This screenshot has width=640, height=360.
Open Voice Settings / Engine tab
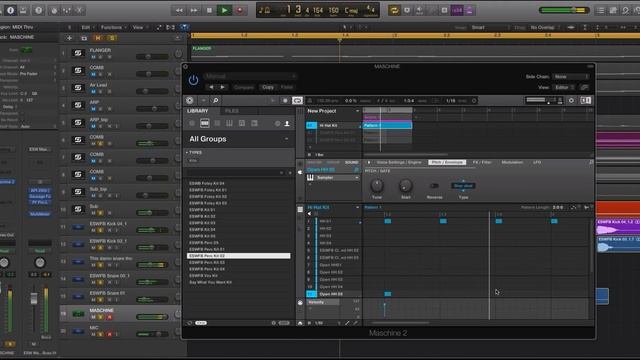pyautogui.click(x=399, y=162)
